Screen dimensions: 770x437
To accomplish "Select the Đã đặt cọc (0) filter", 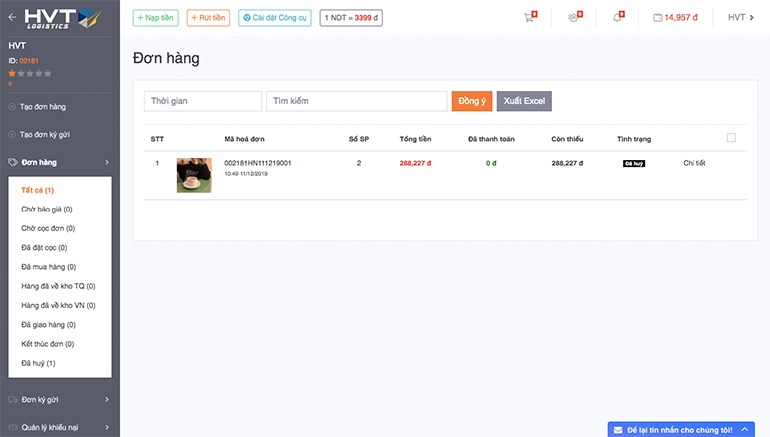I will point(44,247).
